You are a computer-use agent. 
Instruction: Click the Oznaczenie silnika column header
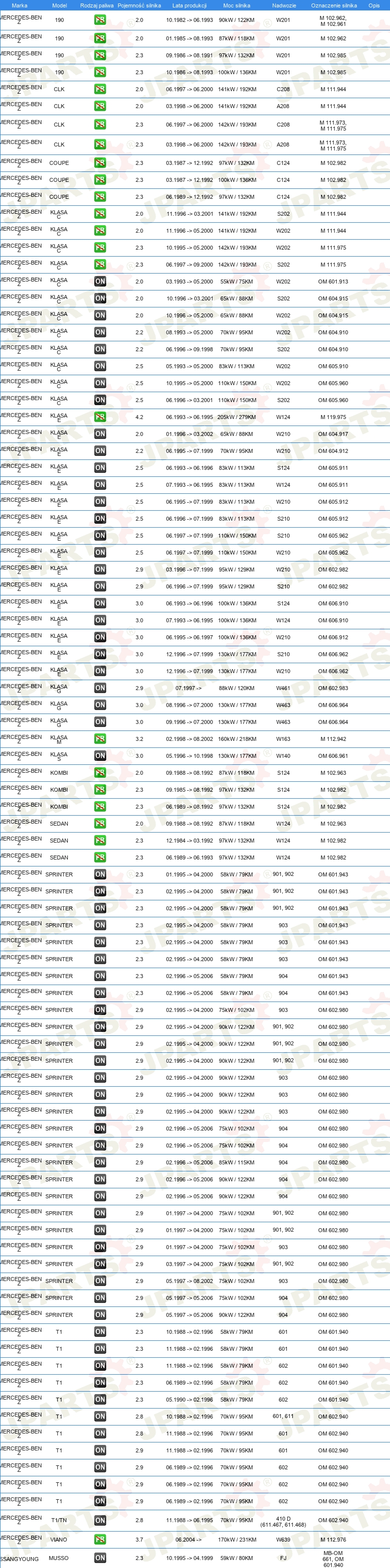(333, 5)
